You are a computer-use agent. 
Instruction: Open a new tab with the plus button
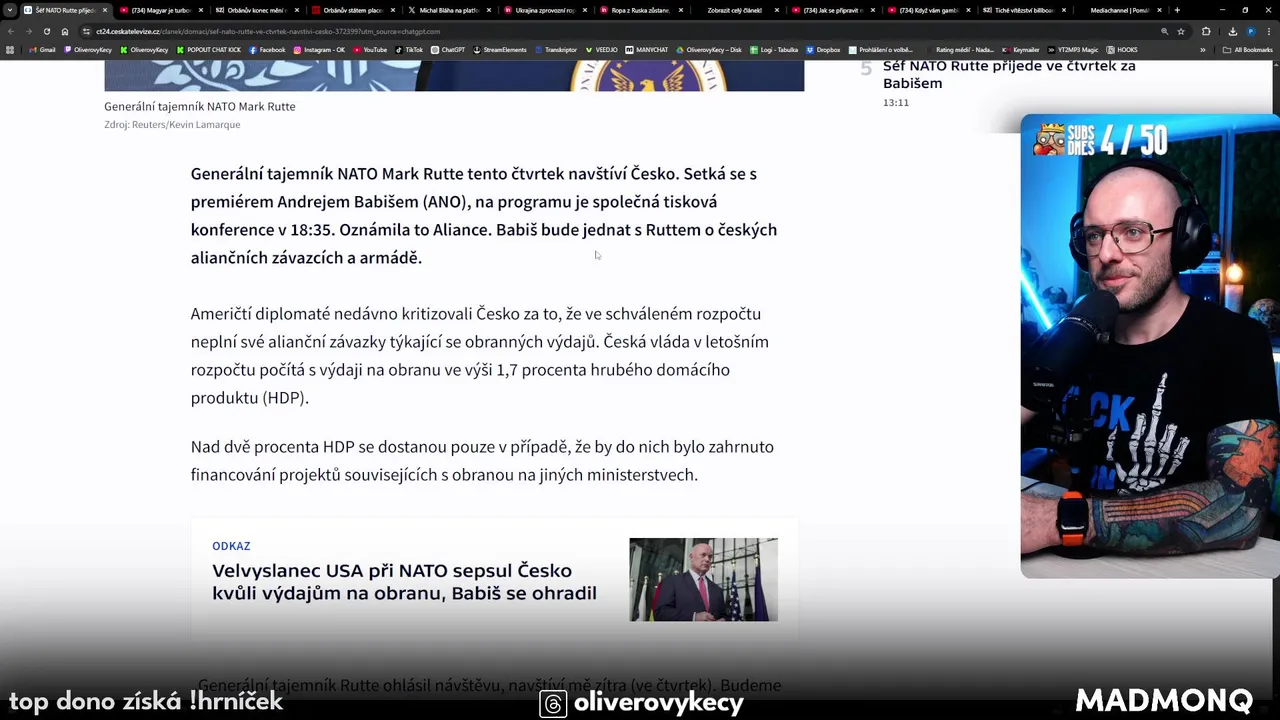point(1177,10)
